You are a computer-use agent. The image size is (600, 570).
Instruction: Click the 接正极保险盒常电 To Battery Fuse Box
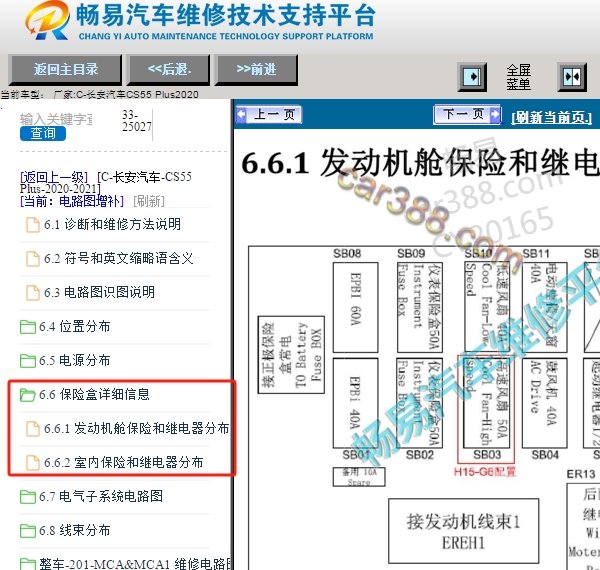[x=291, y=355]
